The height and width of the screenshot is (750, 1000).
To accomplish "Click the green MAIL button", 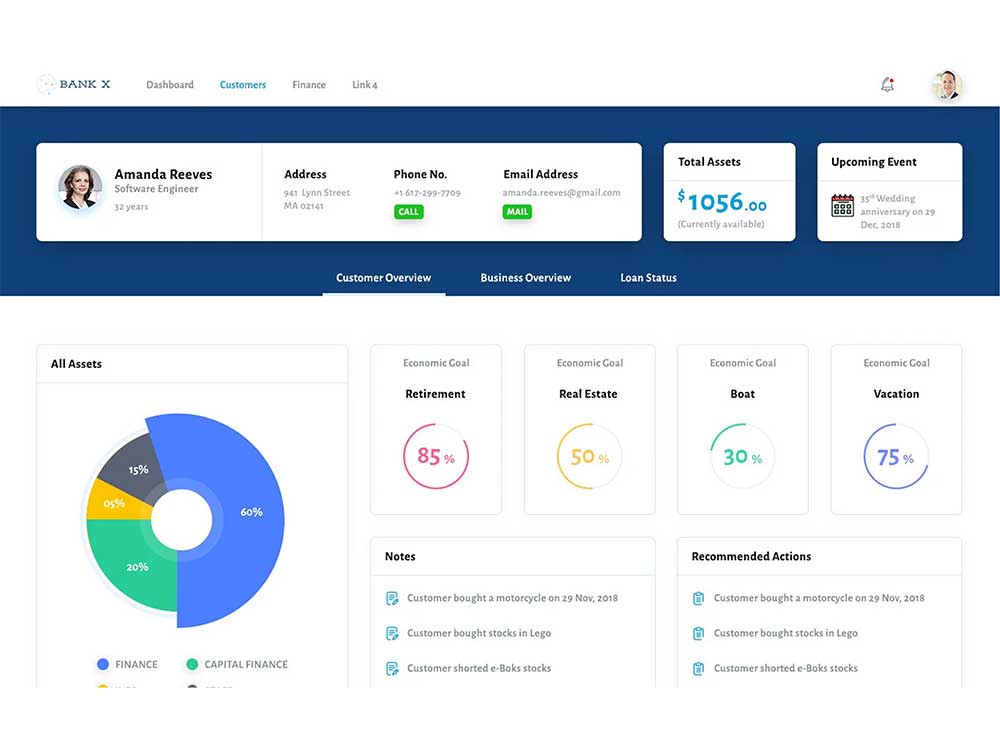I will pos(517,212).
